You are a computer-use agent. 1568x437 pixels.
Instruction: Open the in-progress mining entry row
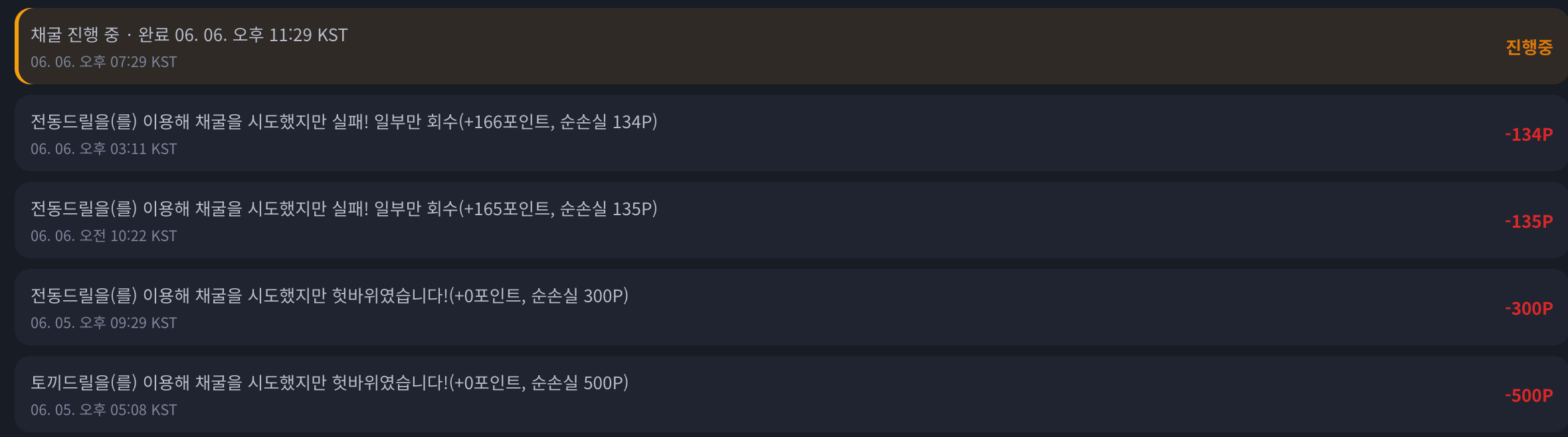pos(791,46)
